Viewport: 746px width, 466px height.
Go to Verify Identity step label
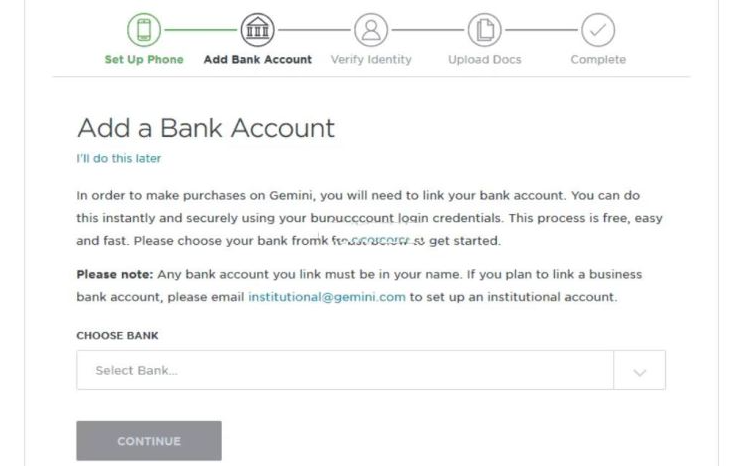click(x=371, y=59)
